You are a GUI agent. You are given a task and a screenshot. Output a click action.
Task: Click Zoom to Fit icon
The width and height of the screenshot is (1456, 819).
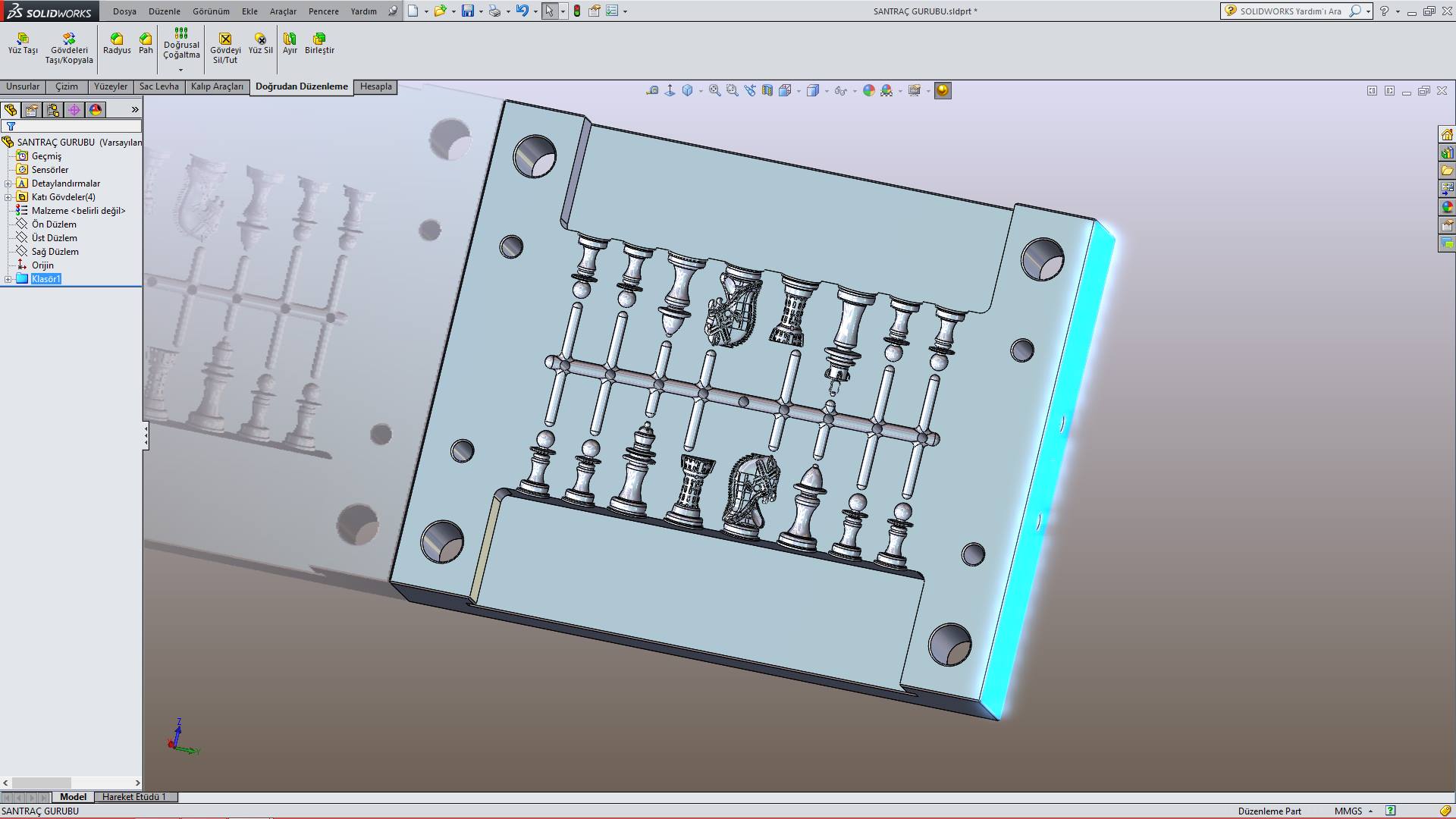[x=714, y=90]
